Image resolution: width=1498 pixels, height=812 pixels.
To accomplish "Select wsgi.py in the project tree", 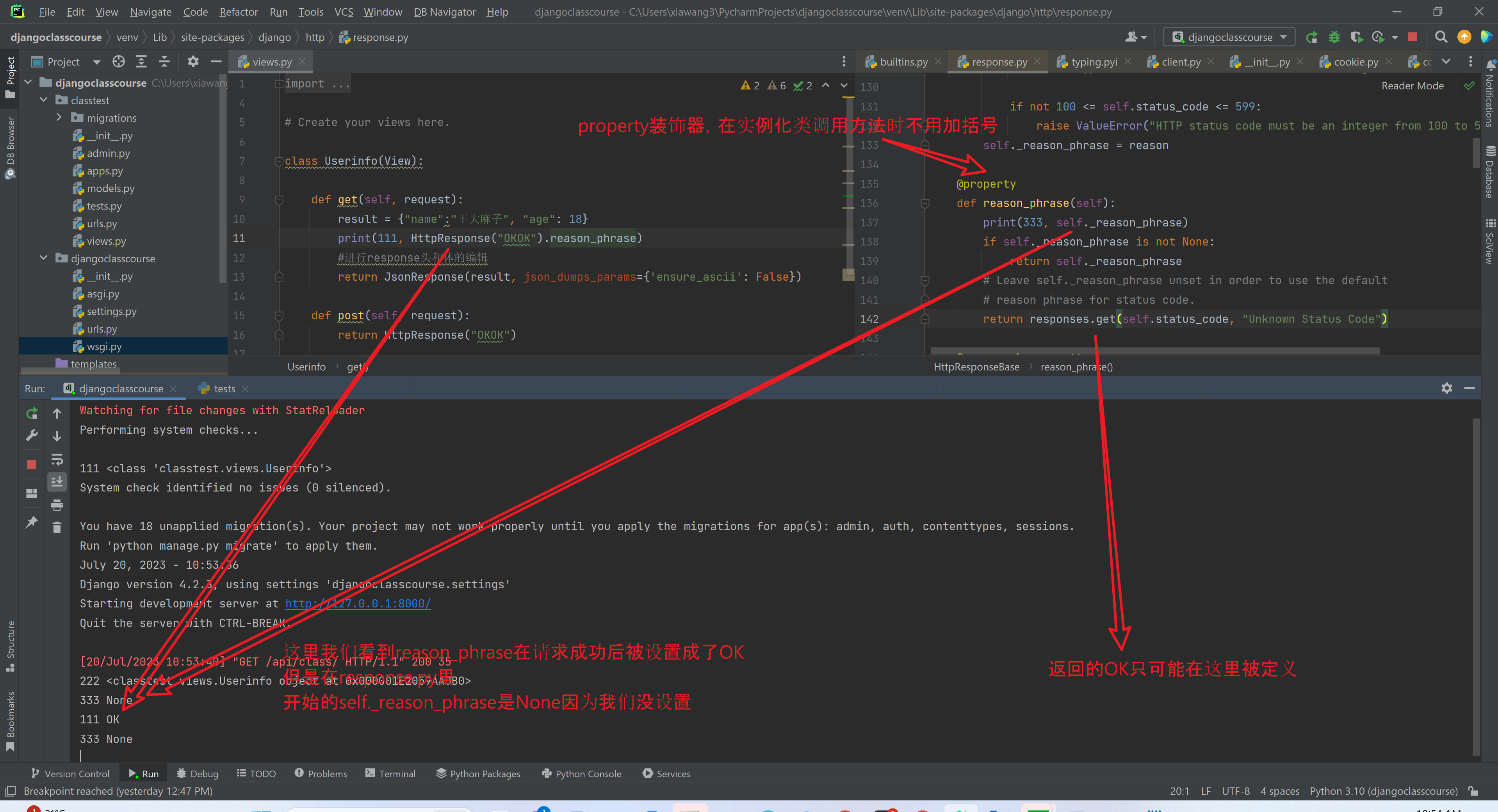I will pyautogui.click(x=104, y=346).
